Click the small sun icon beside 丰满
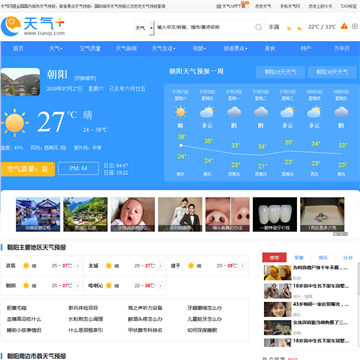Screen dimensions: 360x360 (x=289, y=28)
